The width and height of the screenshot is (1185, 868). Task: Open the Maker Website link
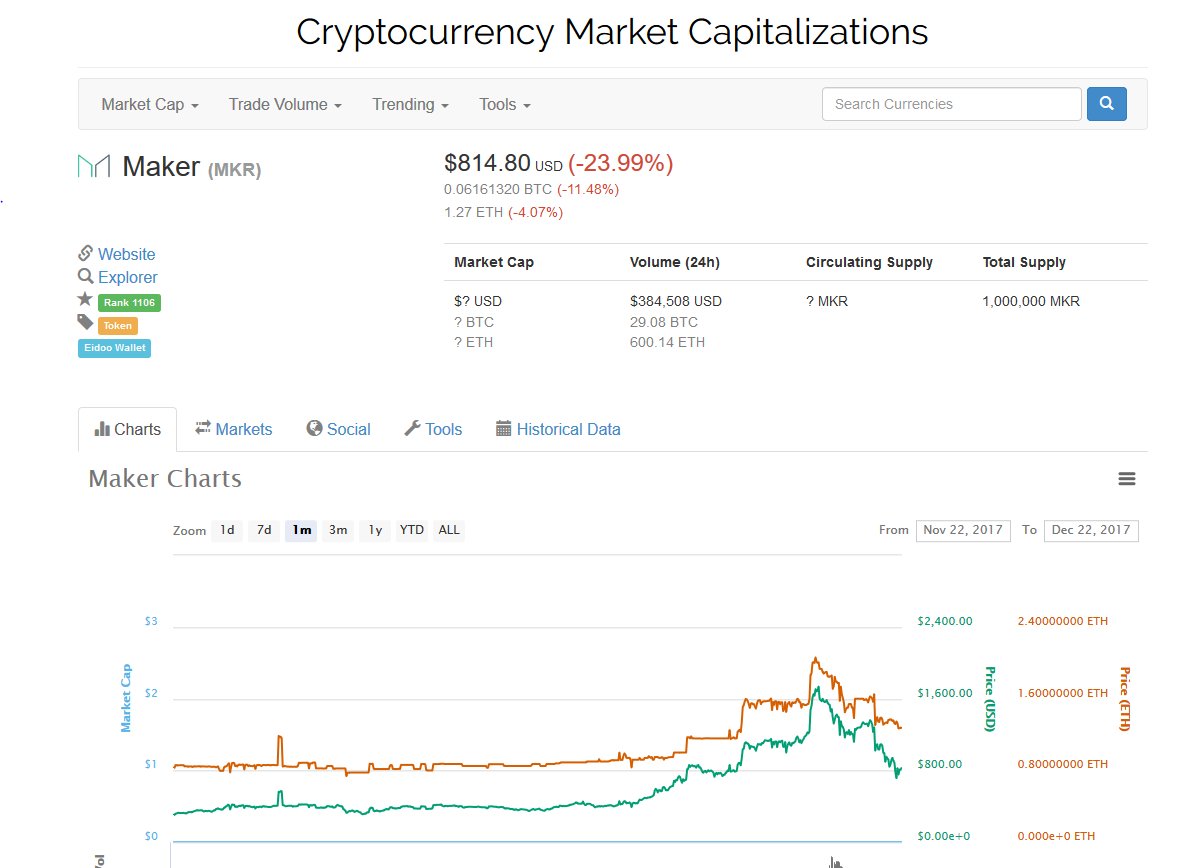[126, 254]
